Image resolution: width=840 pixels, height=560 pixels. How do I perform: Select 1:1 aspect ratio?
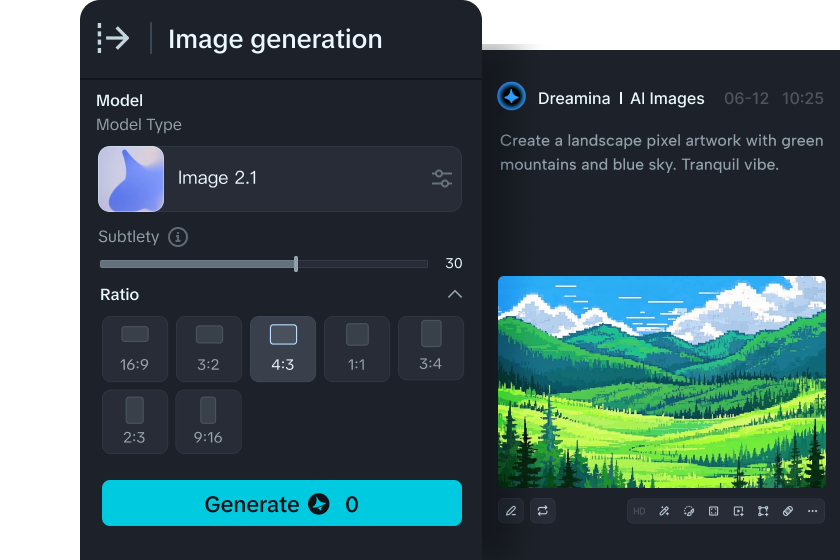[357, 349]
